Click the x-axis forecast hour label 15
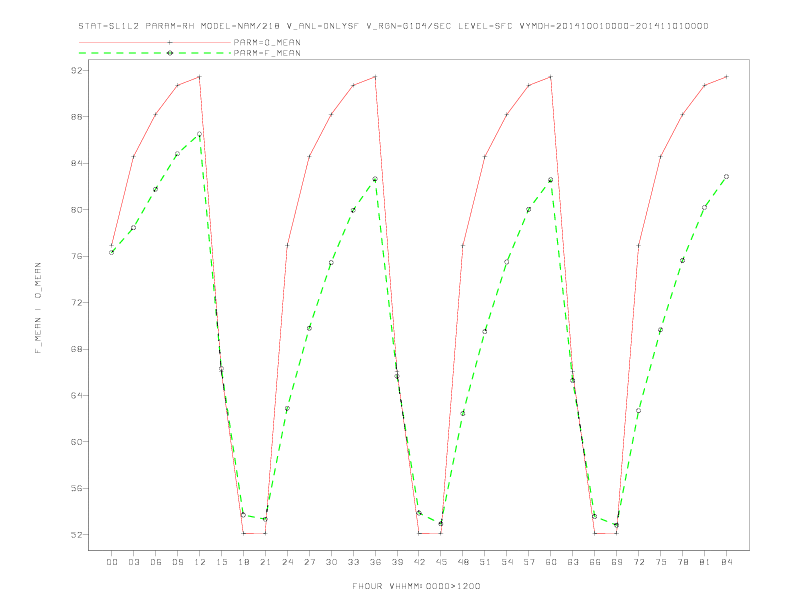792x612 pixels. click(x=221, y=562)
